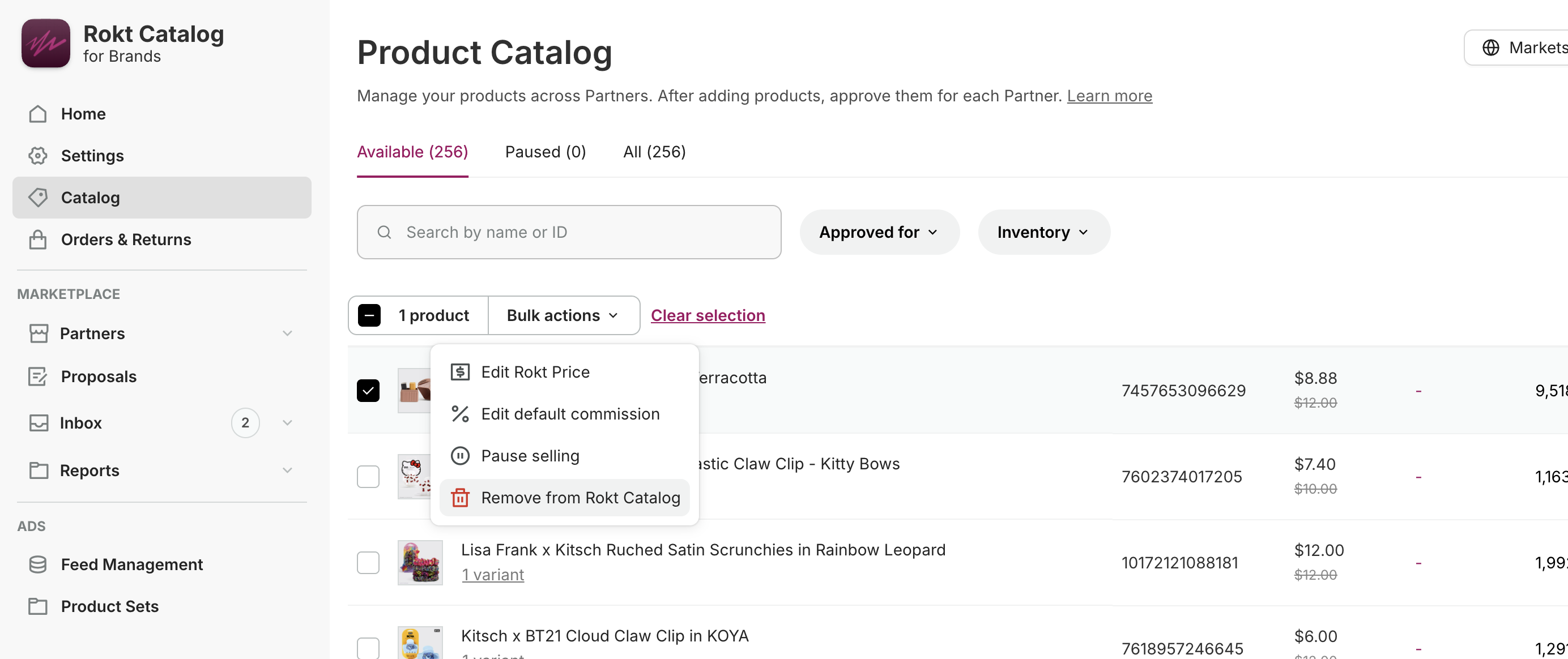Screen dimensions: 1568x659
Task: Switch to the Paused (0) tab
Action: [546, 152]
